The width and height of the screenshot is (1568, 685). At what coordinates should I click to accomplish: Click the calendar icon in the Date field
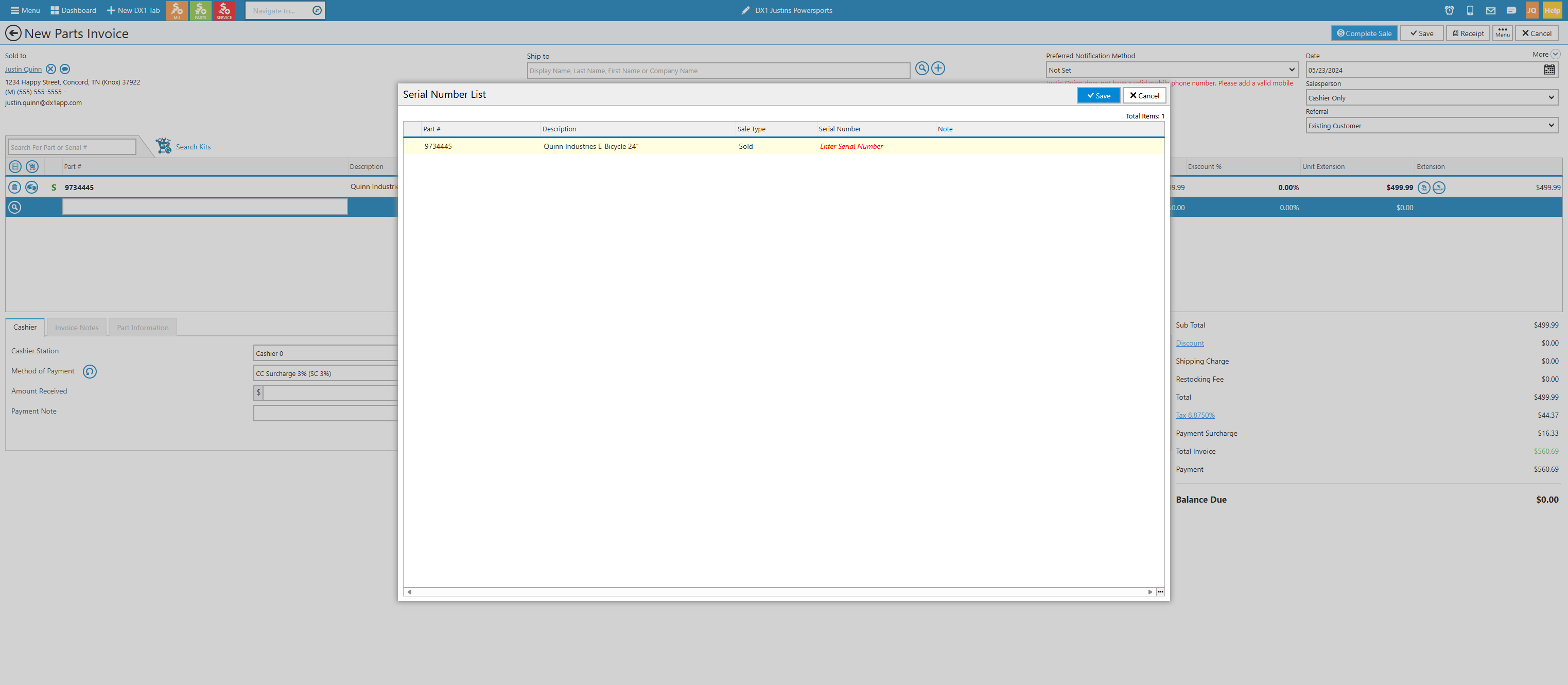pos(1549,70)
